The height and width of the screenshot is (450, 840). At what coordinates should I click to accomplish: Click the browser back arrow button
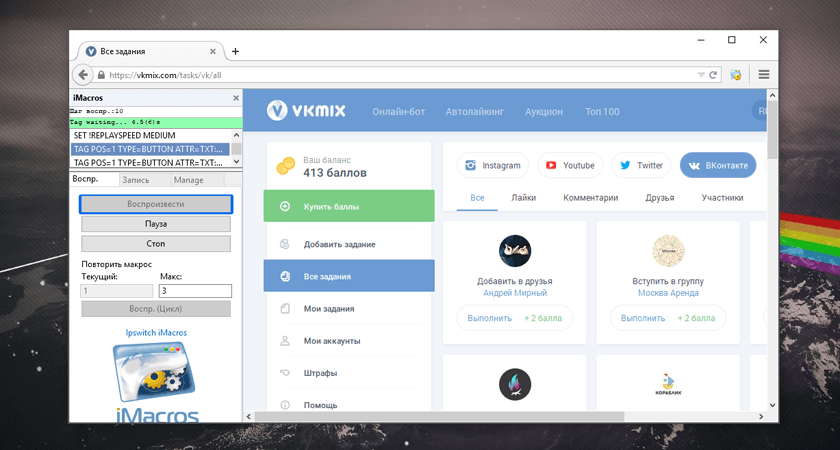(82, 75)
